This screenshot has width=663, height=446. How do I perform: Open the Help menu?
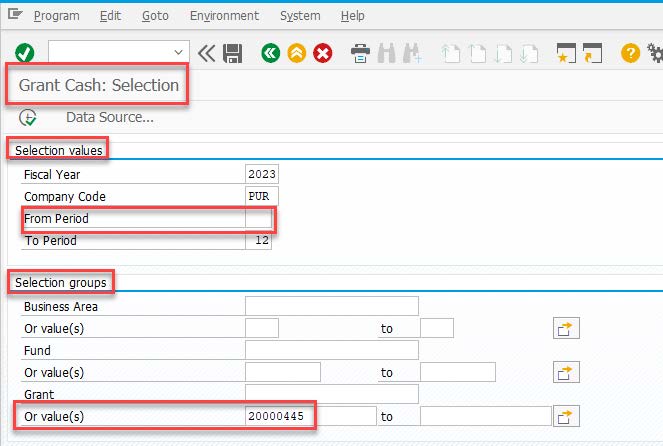(353, 16)
